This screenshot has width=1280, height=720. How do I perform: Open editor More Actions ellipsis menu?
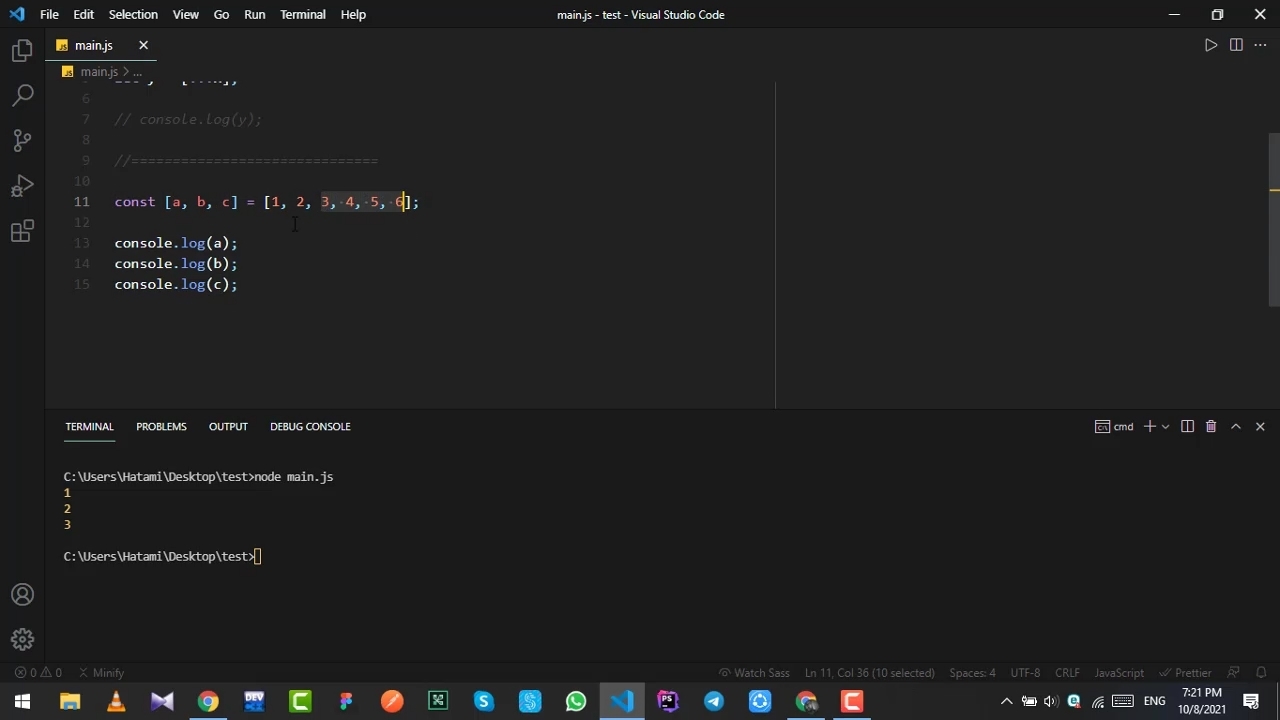coord(1260,45)
